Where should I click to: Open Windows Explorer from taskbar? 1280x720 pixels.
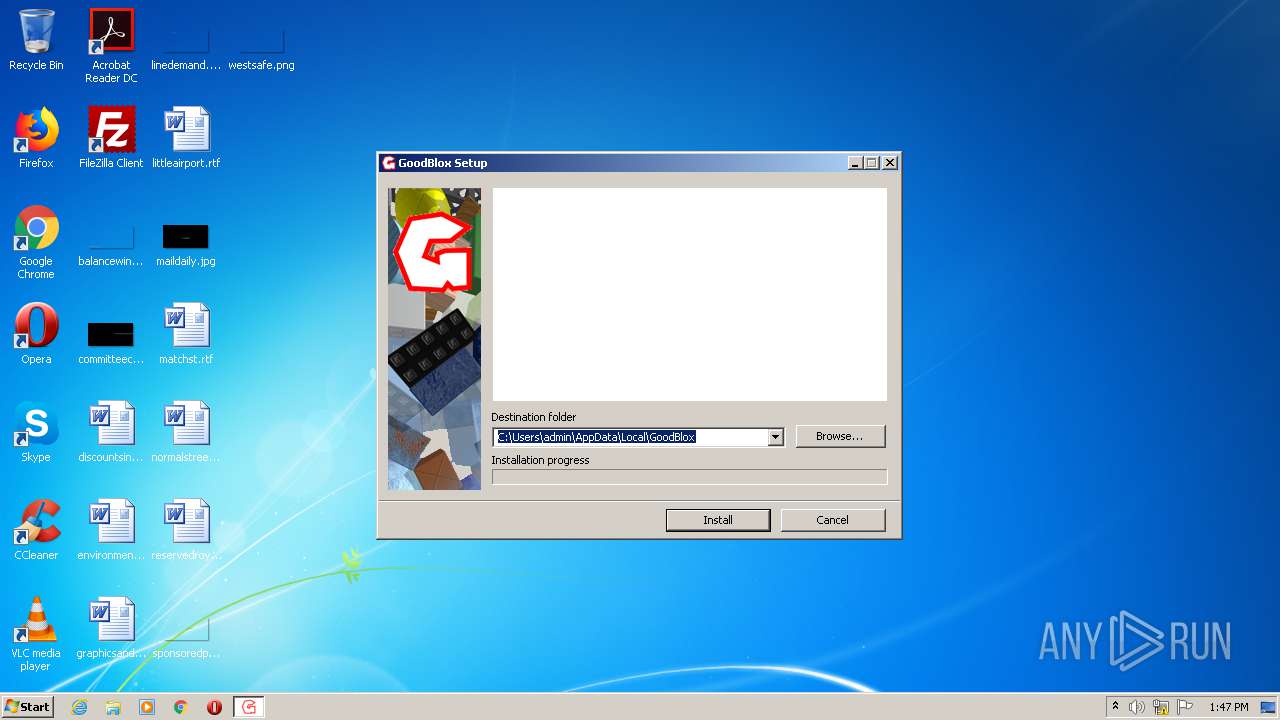113,707
